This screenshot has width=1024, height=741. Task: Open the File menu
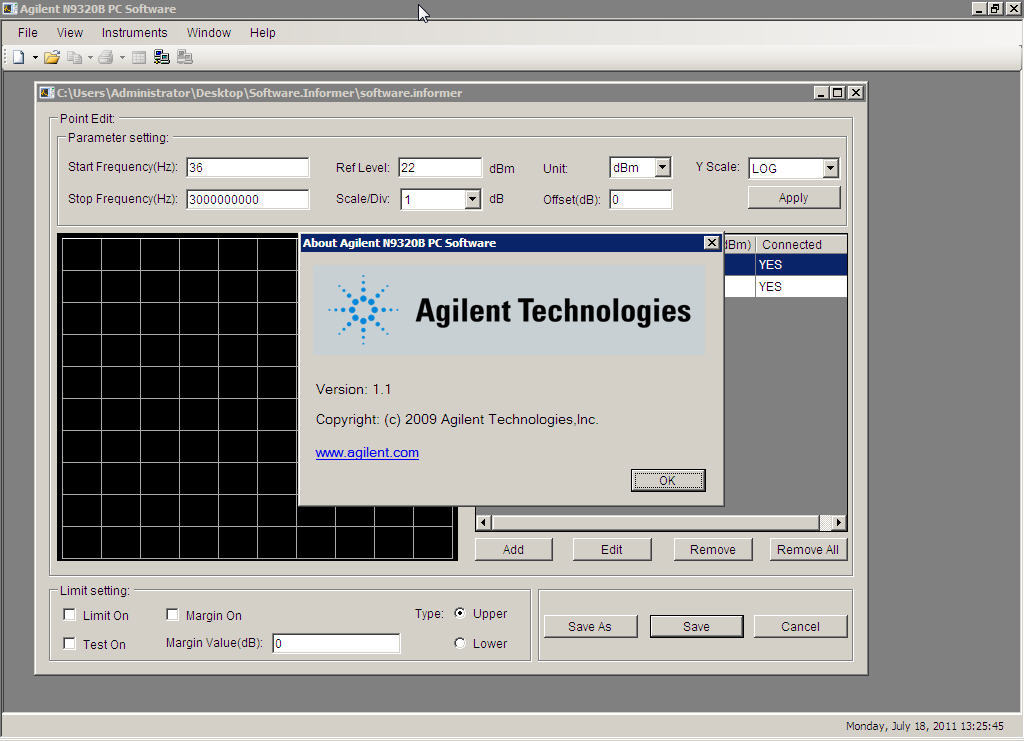pyautogui.click(x=27, y=33)
